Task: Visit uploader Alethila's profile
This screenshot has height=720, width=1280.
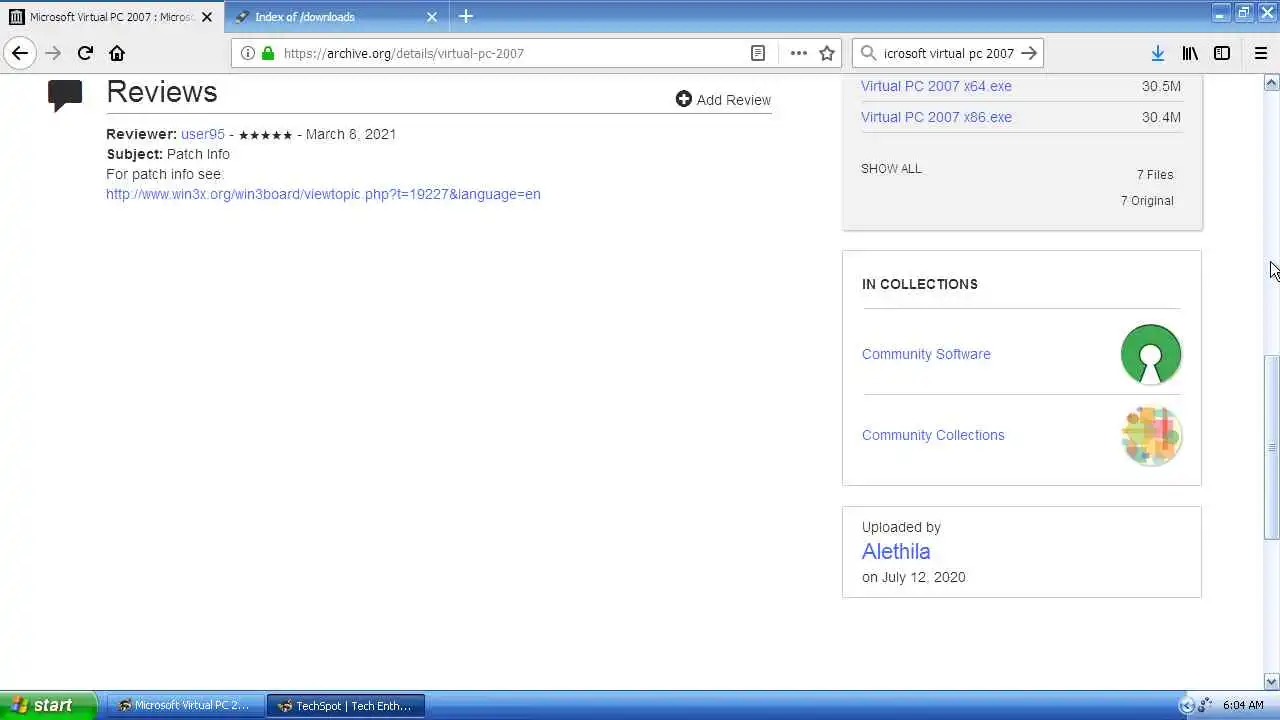Action: click(896, 551)
